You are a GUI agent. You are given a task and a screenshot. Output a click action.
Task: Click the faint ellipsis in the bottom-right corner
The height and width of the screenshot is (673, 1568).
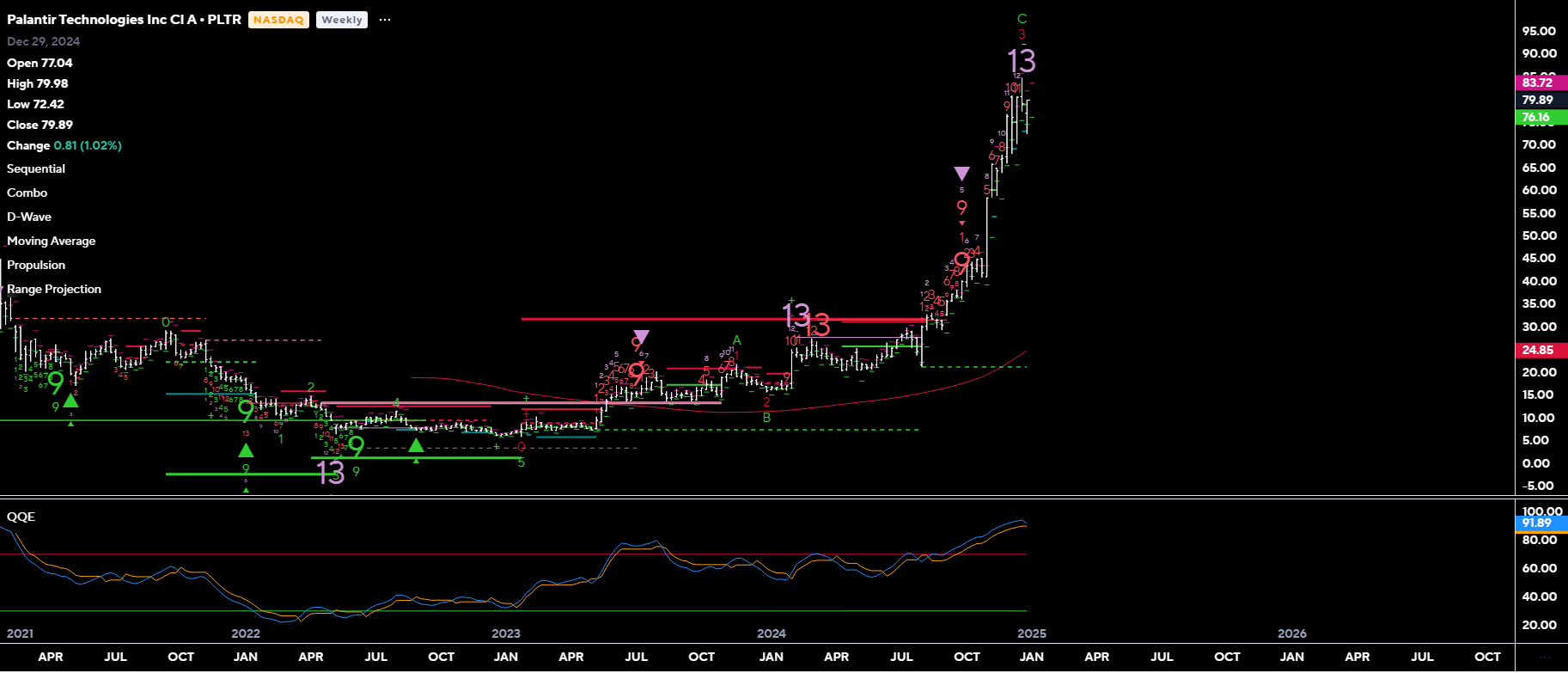point(1544,658)
